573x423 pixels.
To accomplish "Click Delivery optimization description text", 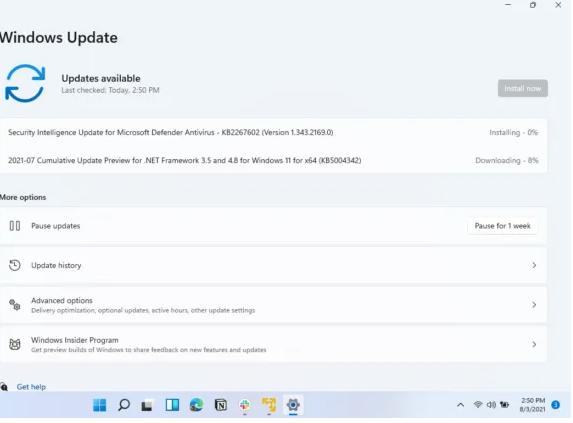I will (x=143, y=310).
